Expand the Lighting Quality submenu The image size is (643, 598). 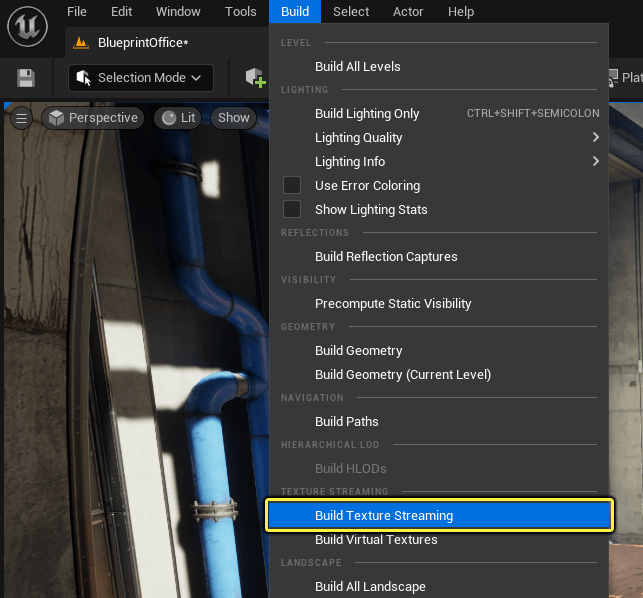439,138
